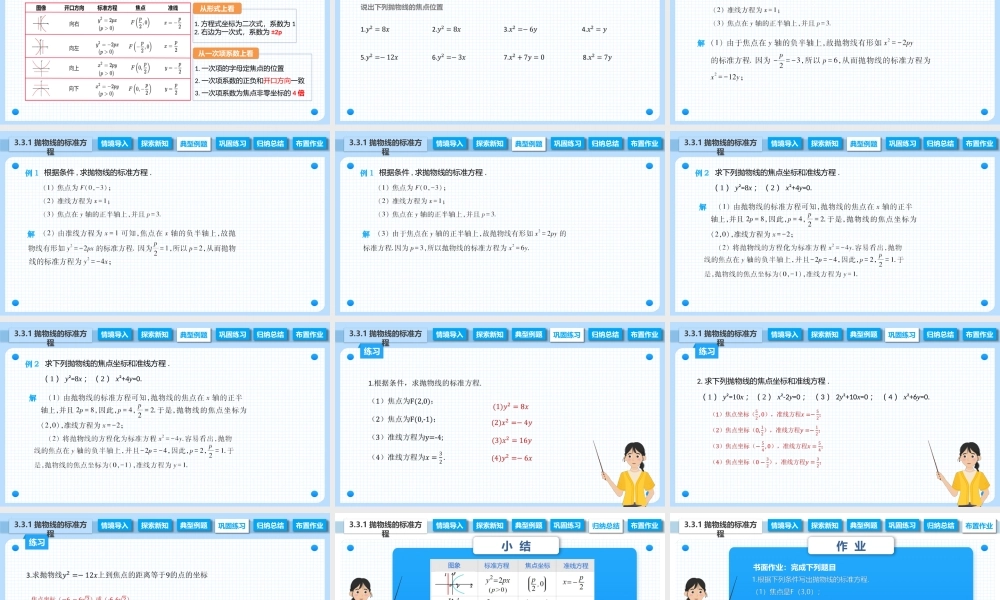Open 情境导入 tab on the 解(2) example slide
The height and width of the screenshot is (600, 1000).
click(114, 143)
